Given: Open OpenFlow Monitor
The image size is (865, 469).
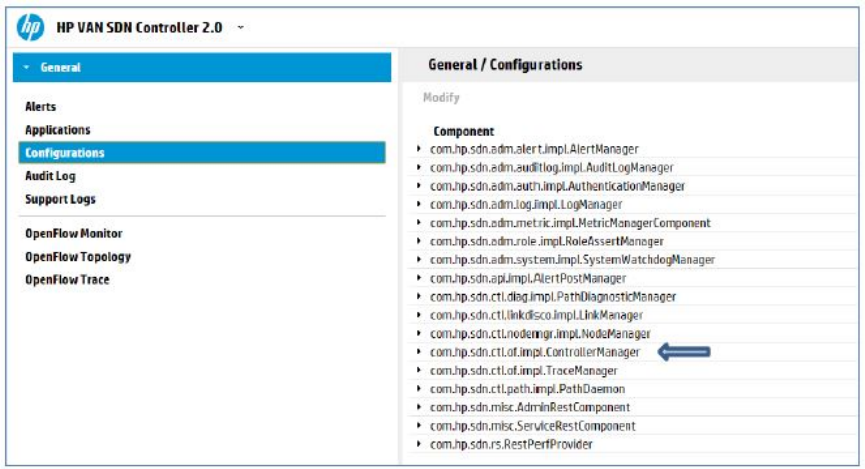Looking at the screenshot, I should pos(74,233).
